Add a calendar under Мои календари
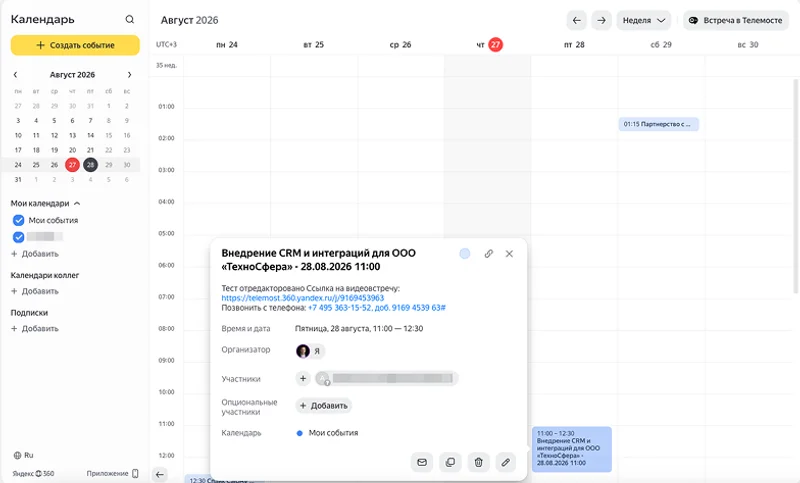 pyautogui.click(x=35, y=254)
